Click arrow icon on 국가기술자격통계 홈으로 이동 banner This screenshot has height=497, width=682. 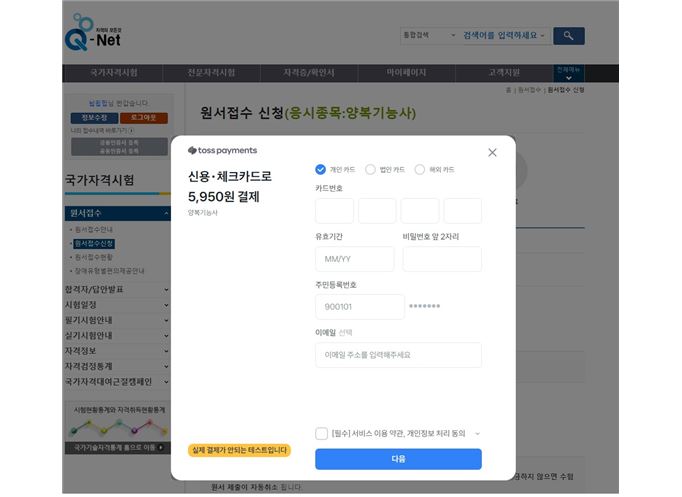161,447
